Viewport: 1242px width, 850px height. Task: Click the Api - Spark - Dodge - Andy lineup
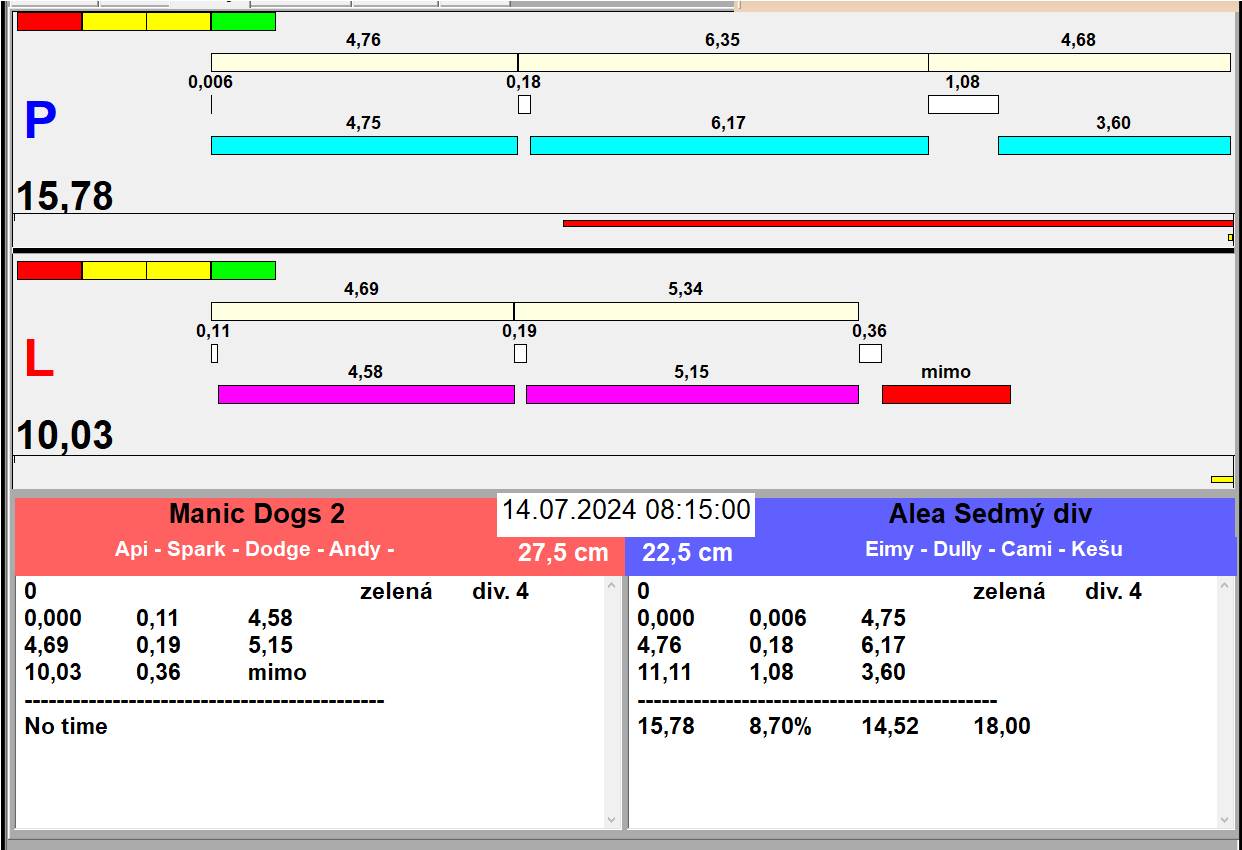[254, 549]
